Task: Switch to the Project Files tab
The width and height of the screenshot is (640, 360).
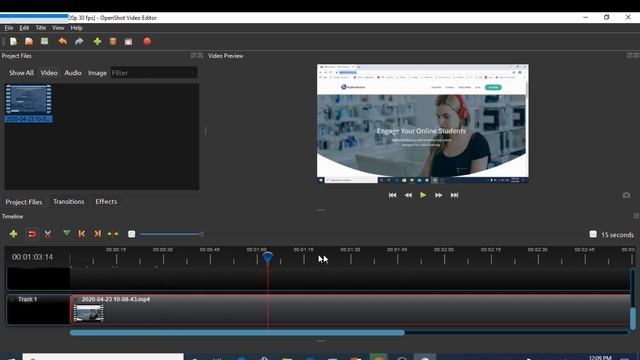Action: 24,202
